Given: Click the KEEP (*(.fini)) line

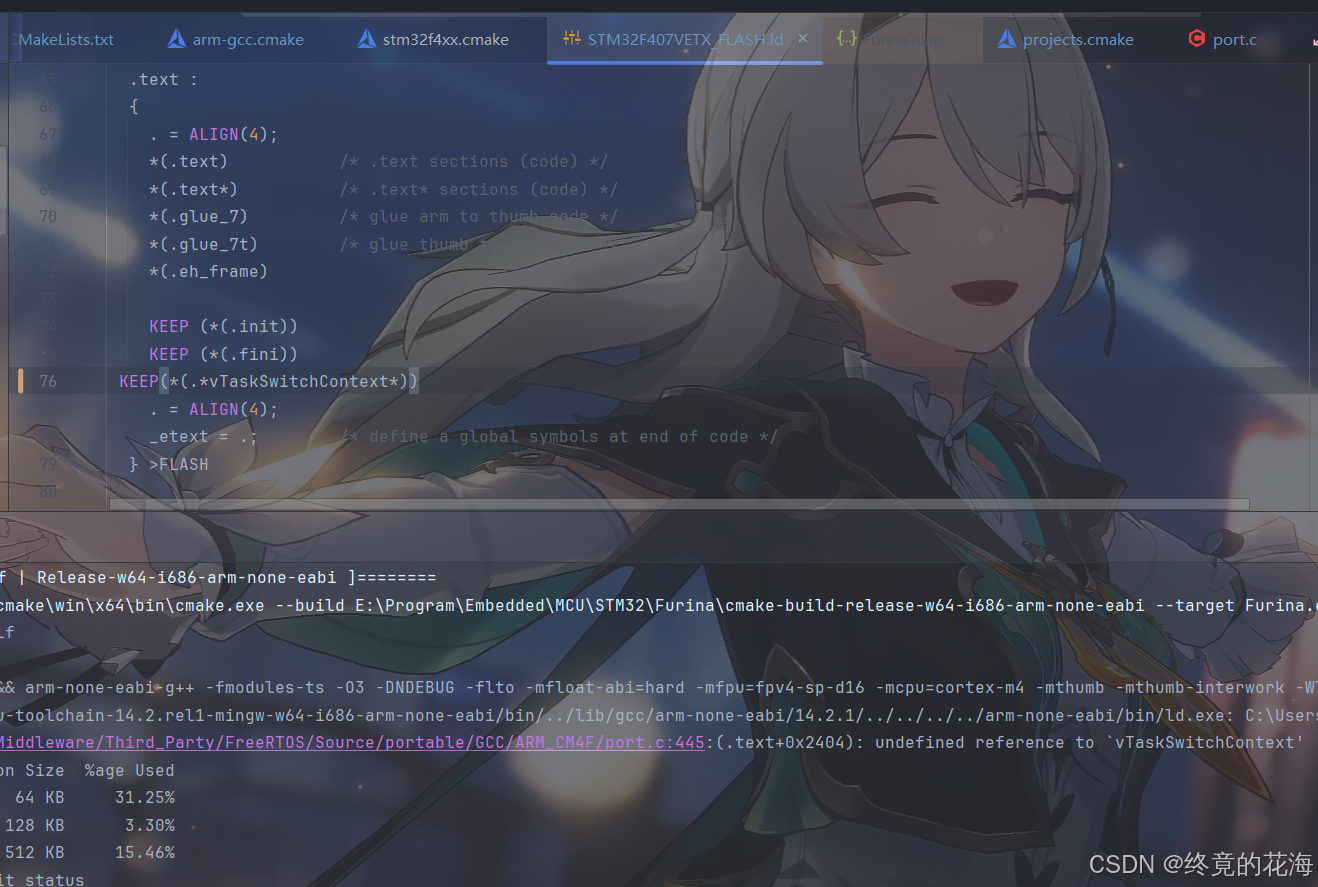Looking at the screenshot, I should pyautogui.click(x=223, y=354).
